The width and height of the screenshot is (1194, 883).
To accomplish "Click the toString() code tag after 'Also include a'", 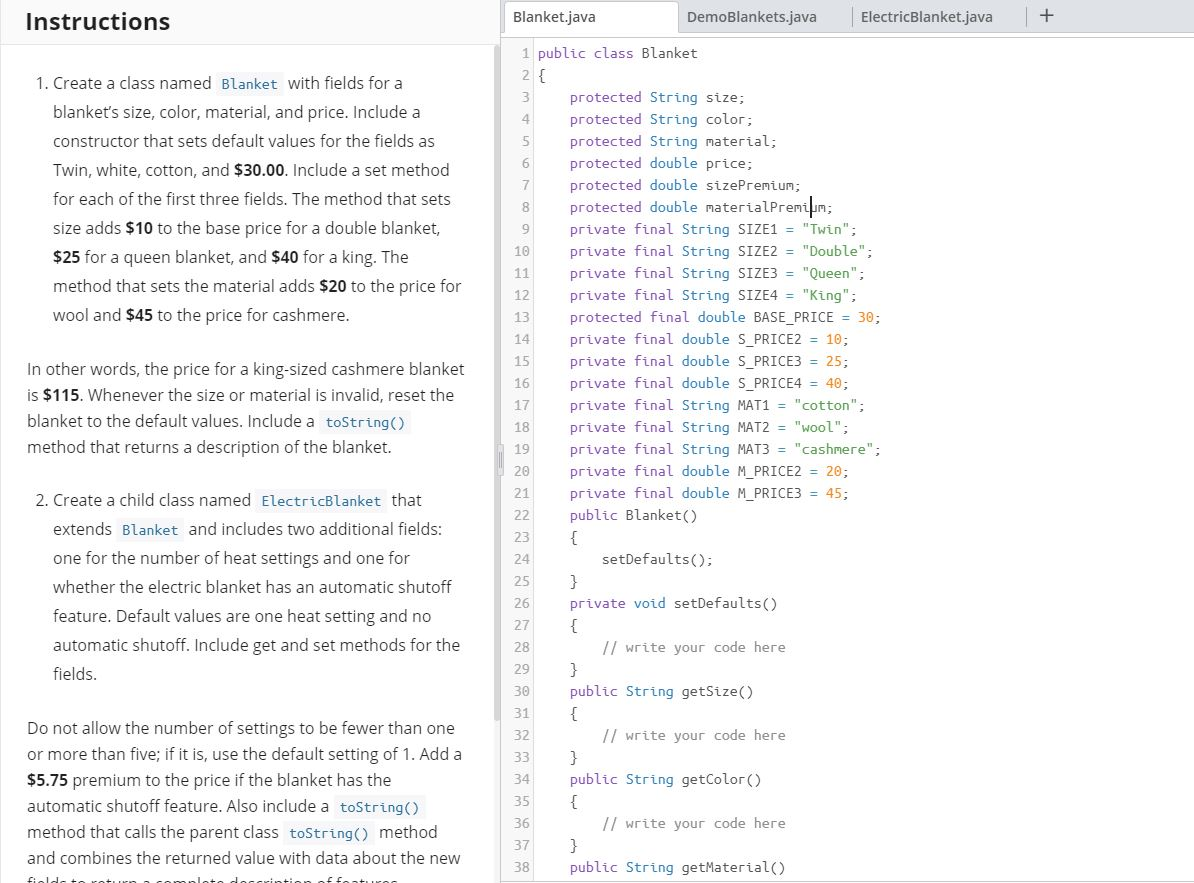I will point(378,808).
